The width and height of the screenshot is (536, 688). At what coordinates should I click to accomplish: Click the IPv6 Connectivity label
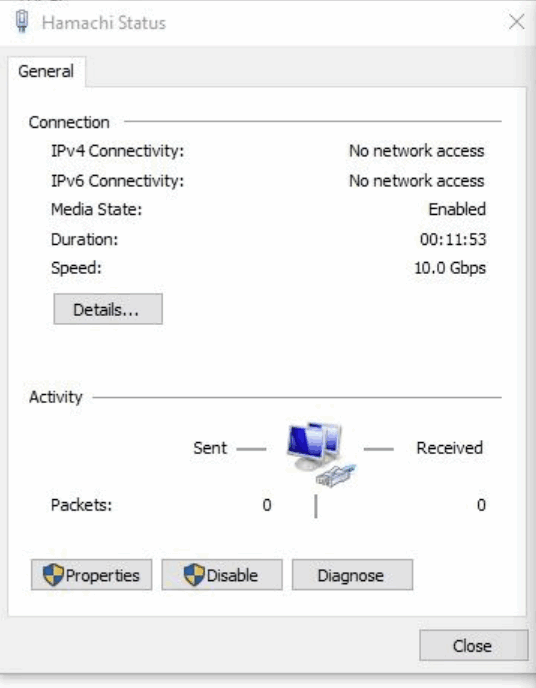click(x=118, y=181)
